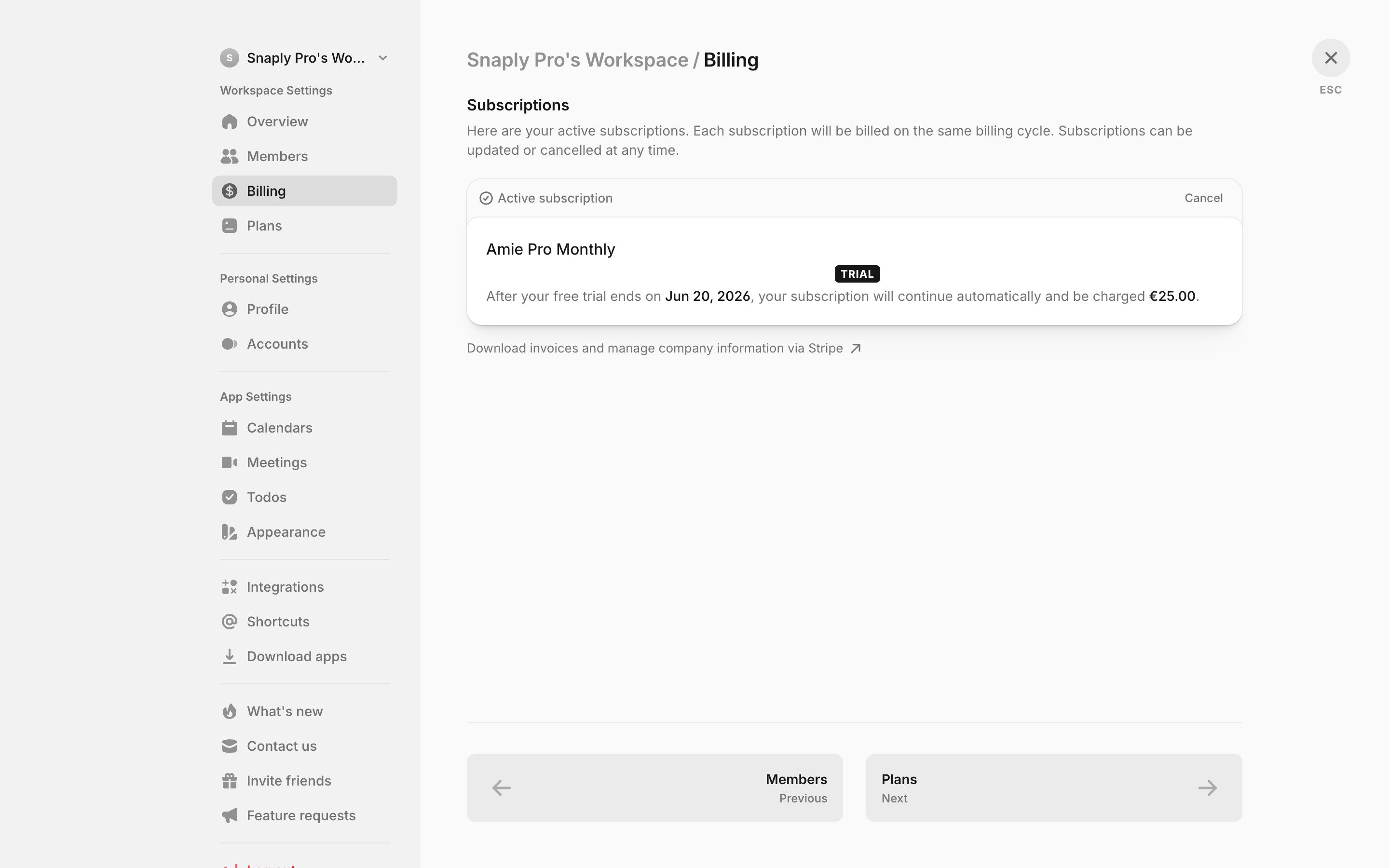1389x868 pixels.
Task: Open the Integrations page
Action: [305, 587]
